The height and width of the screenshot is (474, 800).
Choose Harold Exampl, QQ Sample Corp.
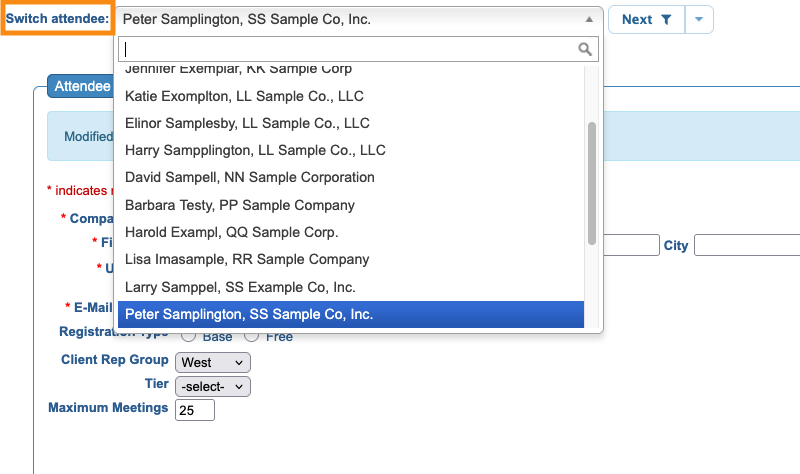coord(232,232)
